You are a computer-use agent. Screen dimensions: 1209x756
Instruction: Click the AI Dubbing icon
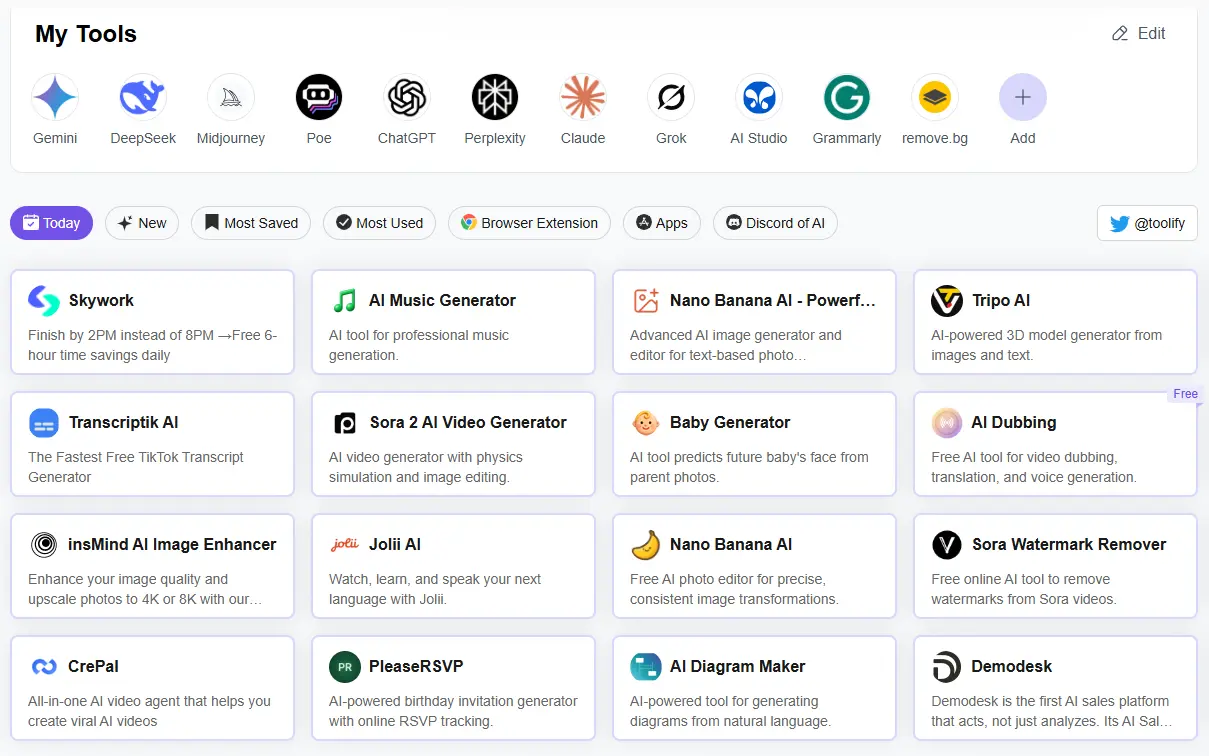[x=947, y=422]
